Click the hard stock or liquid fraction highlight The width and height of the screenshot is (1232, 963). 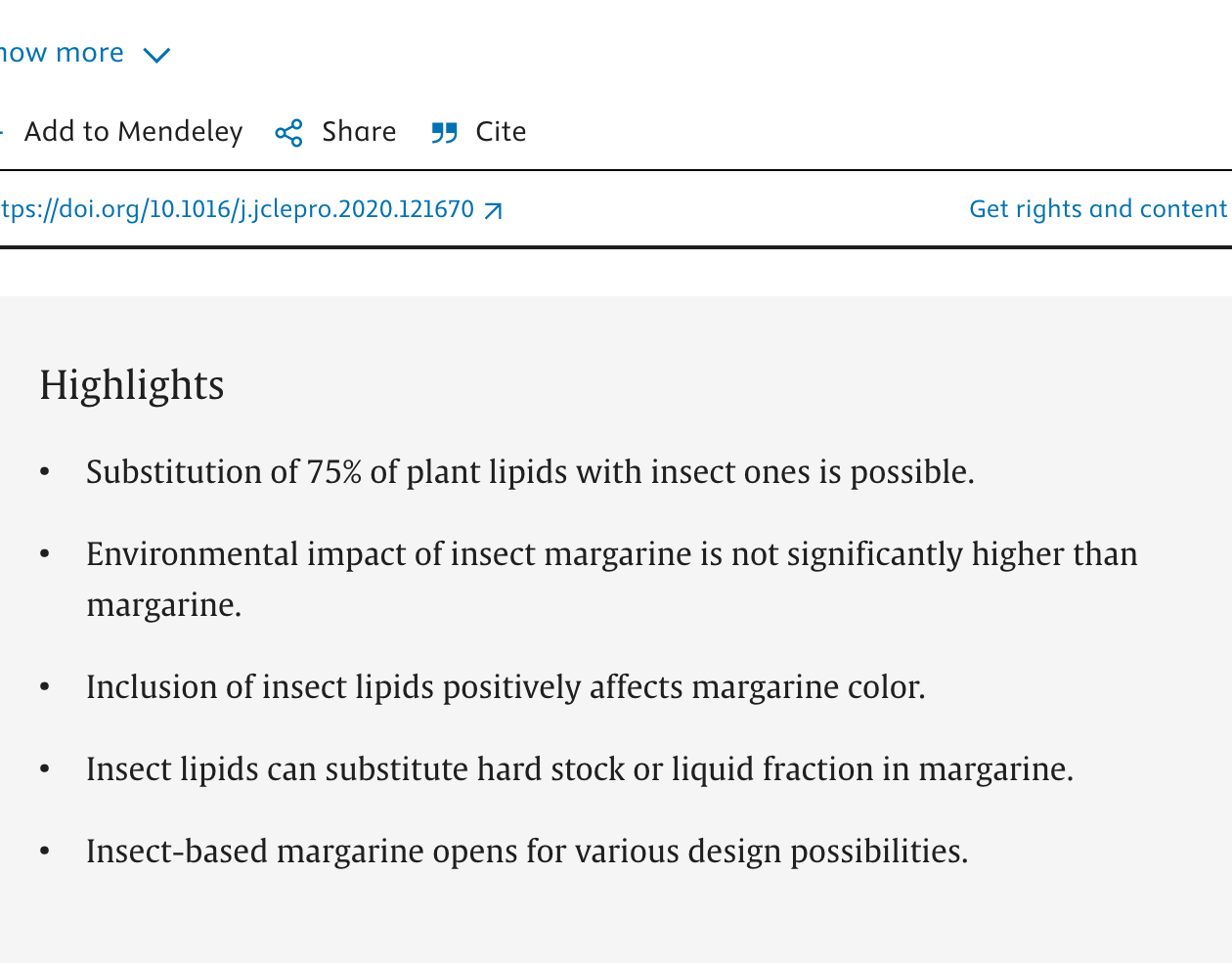tap(580, 769)
